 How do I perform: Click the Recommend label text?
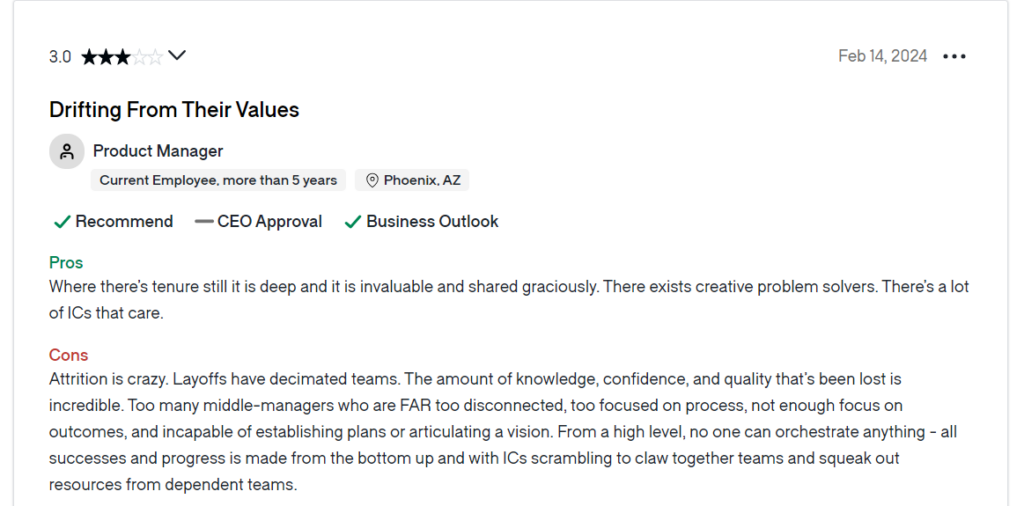pyautogui.click(x=124, y=222)
